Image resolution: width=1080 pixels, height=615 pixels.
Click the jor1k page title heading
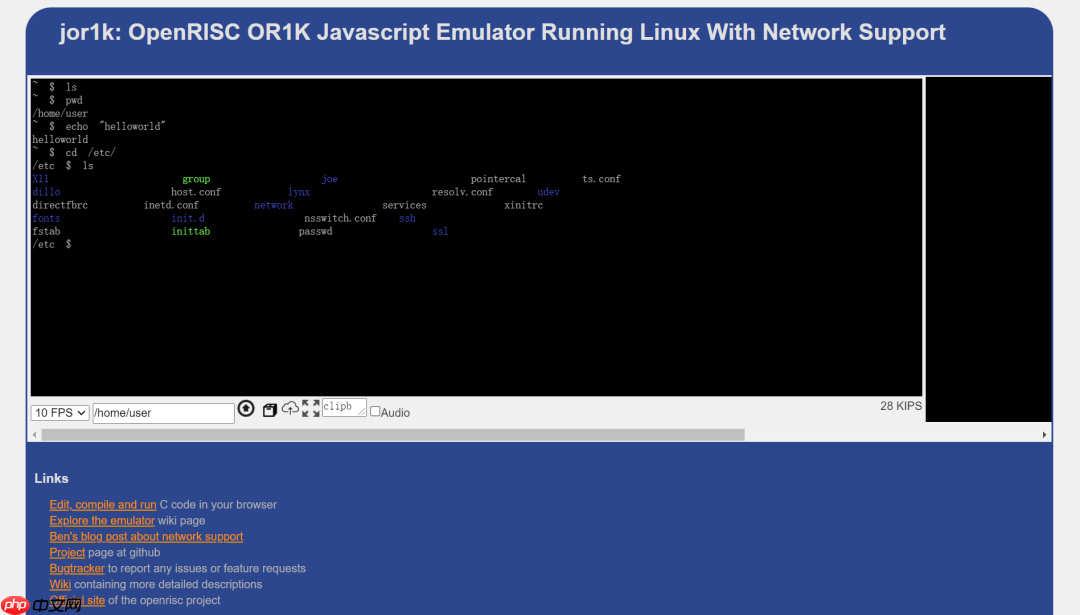click(x=502, y=32)
